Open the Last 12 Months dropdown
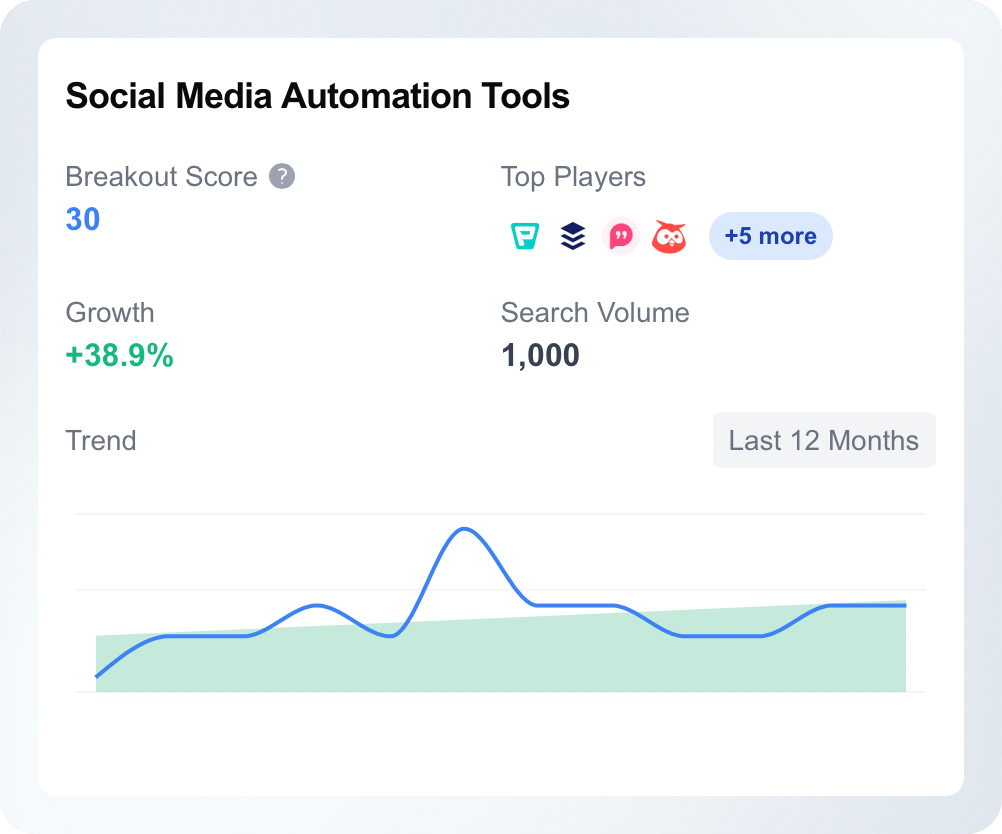 point(824,440)
